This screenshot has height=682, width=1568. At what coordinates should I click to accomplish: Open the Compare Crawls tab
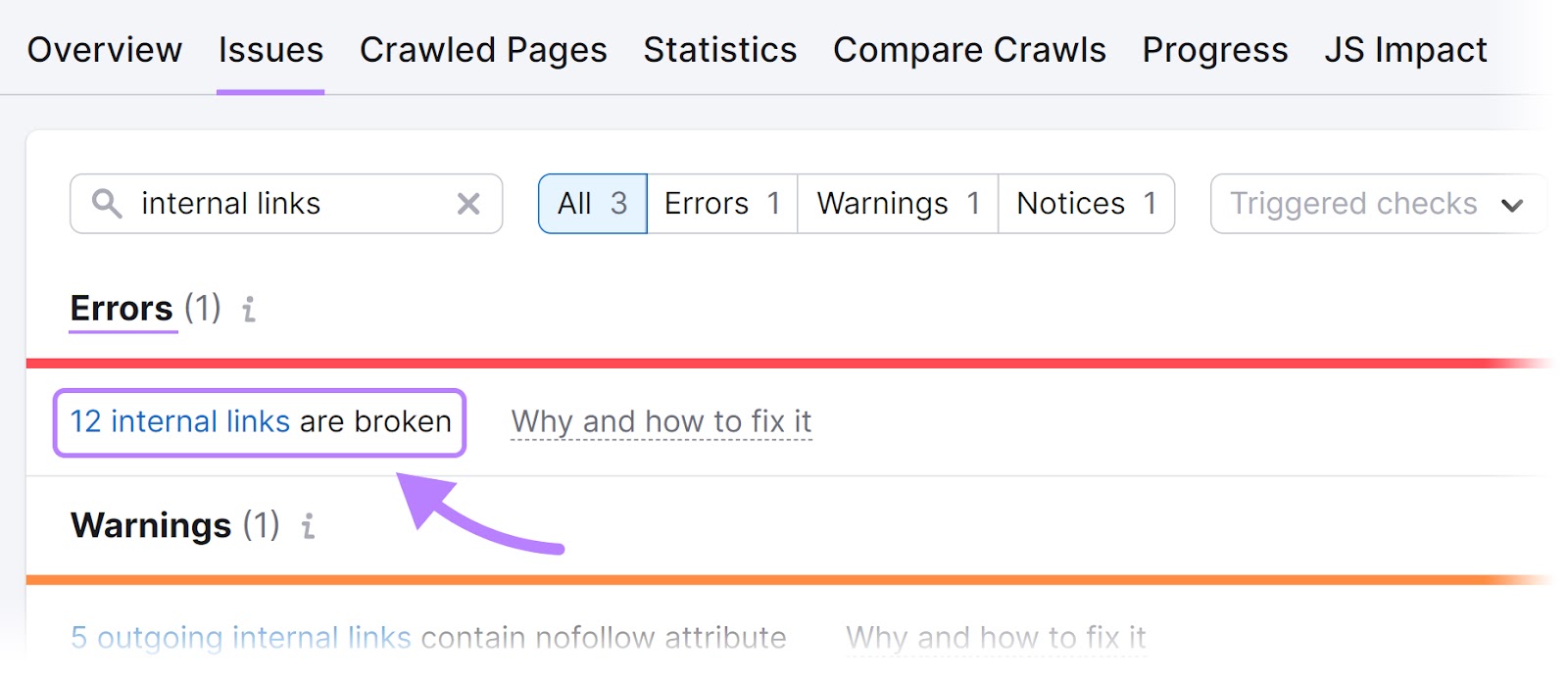[968, 49]
